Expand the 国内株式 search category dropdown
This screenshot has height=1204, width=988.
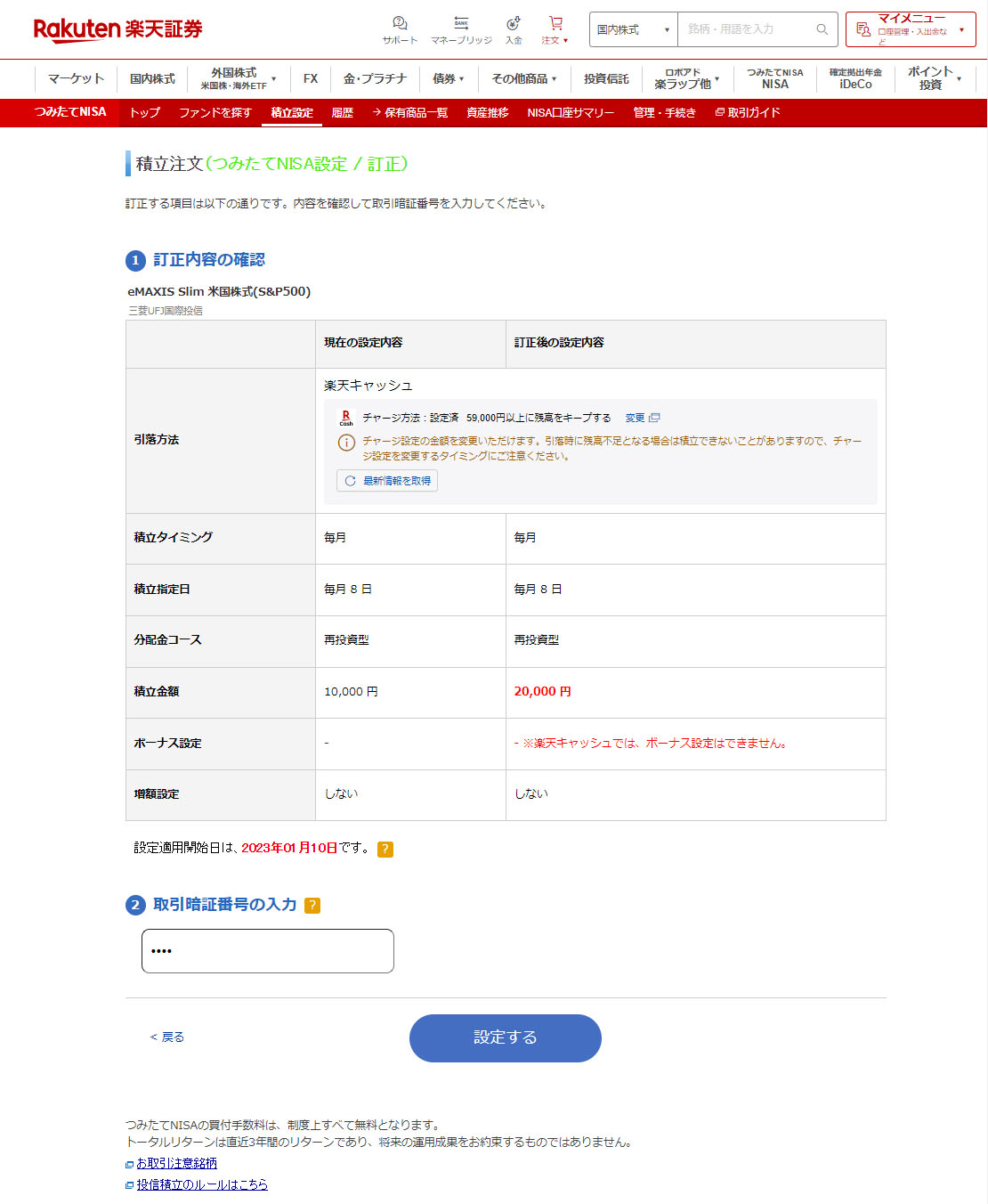[x=633, y=29]
